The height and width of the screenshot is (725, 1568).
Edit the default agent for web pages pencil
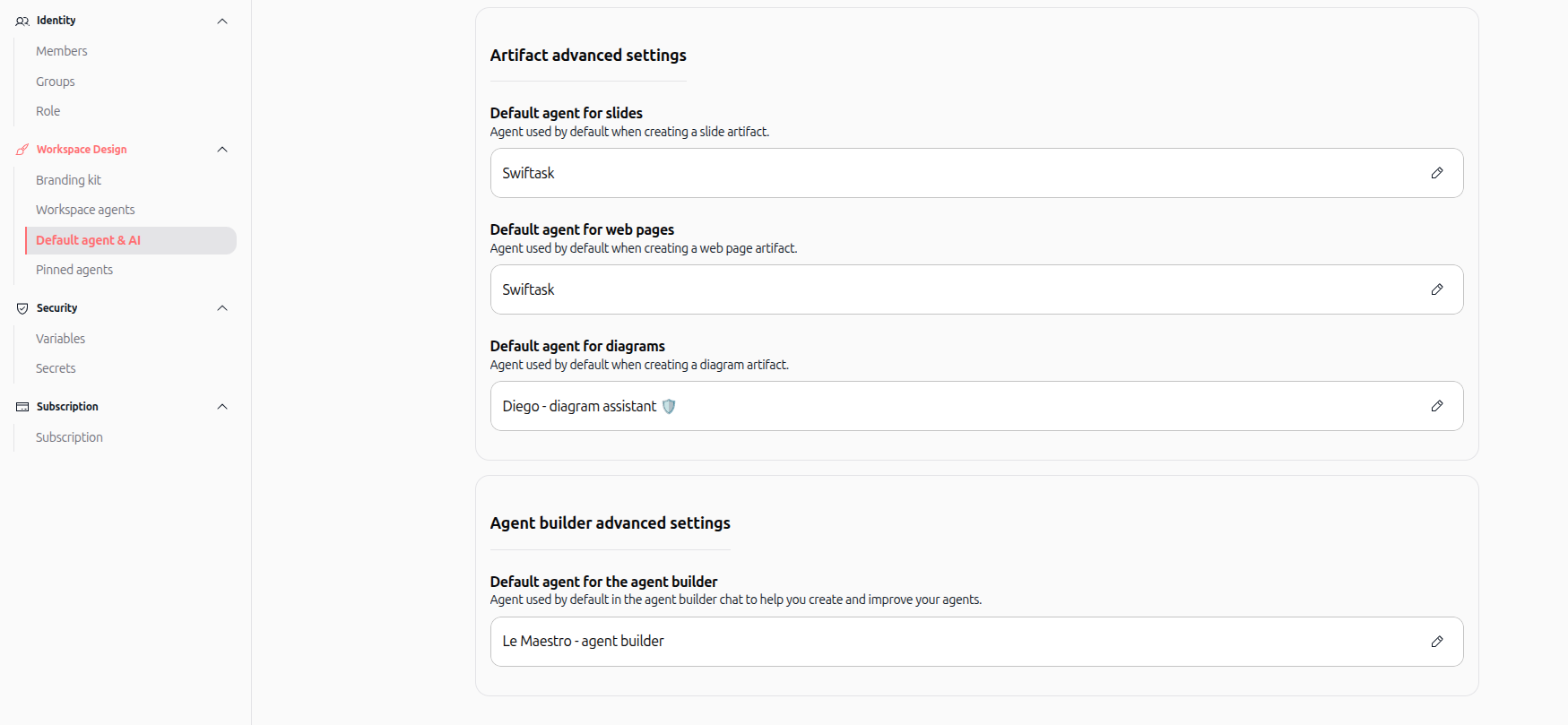(1437, 289)
